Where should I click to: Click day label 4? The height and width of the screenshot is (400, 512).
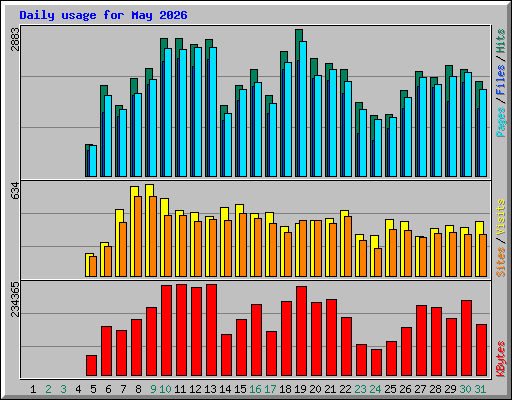[x=78, y=389]
